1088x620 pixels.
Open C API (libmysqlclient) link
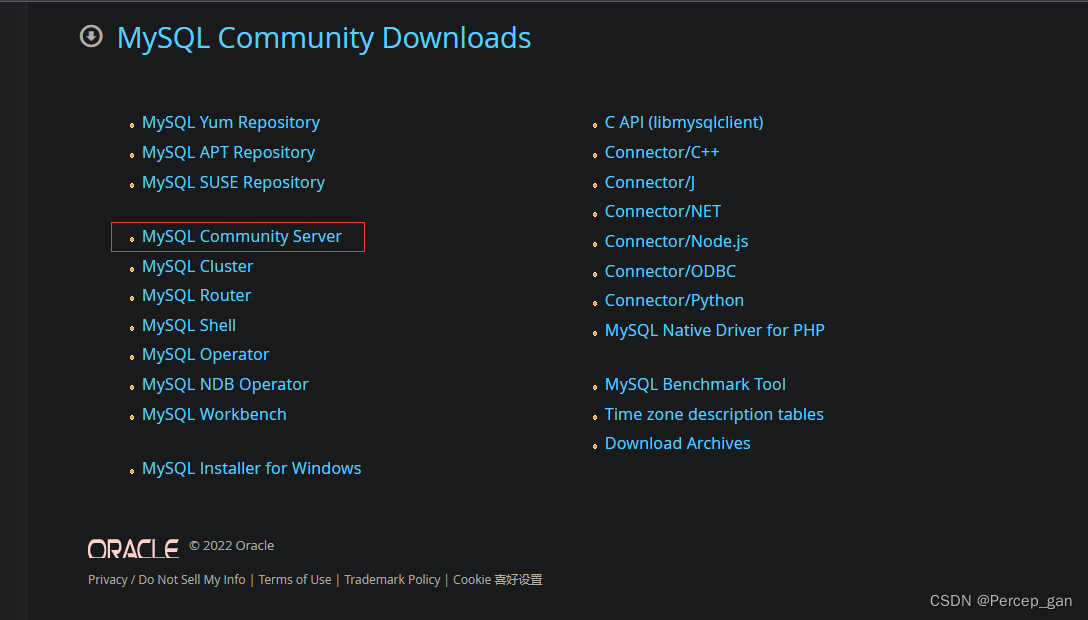(683, 123)
